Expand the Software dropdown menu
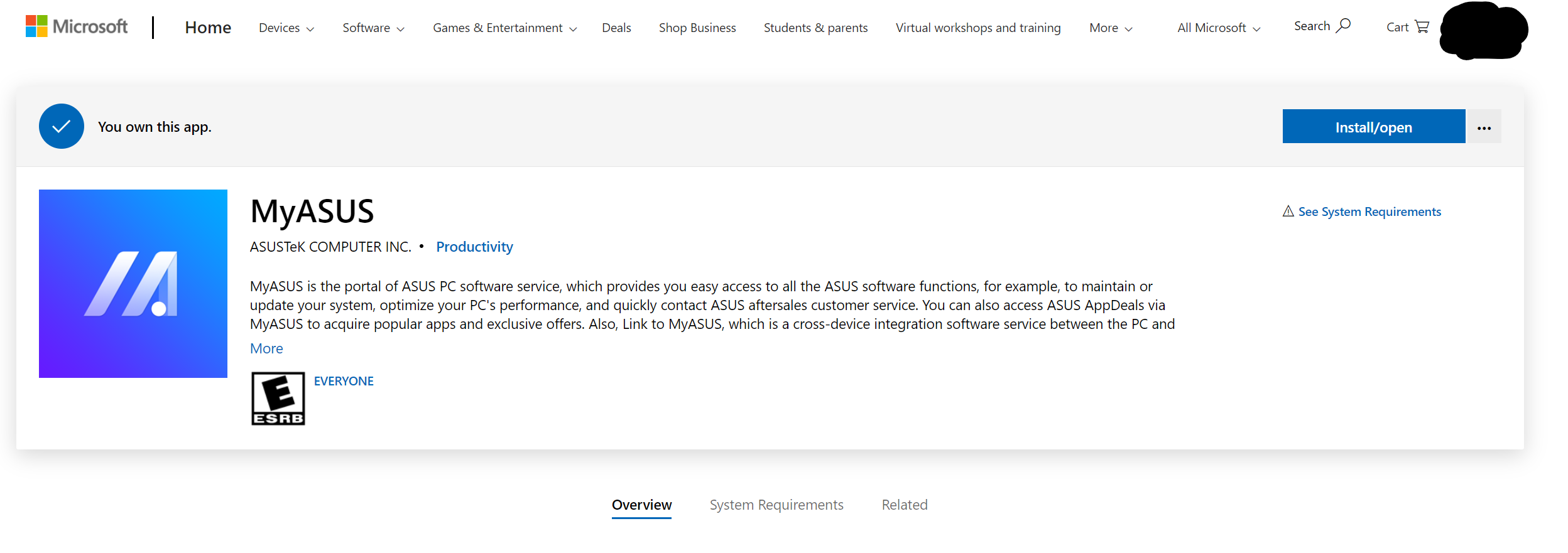This screenshot has height=553, width=1568. [x=374, y=28]
